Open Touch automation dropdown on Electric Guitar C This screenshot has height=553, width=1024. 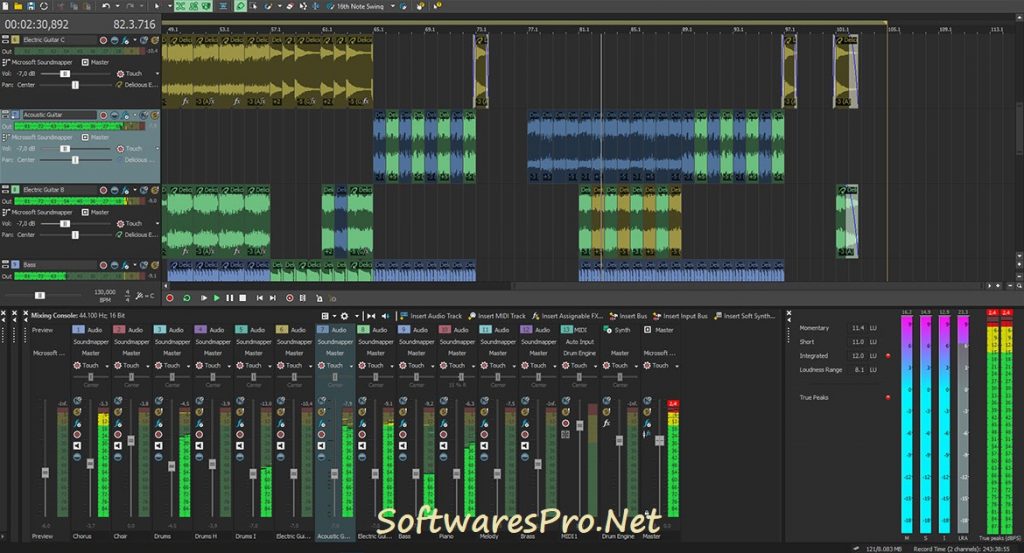pyautogui.click(x=157, y=74)
